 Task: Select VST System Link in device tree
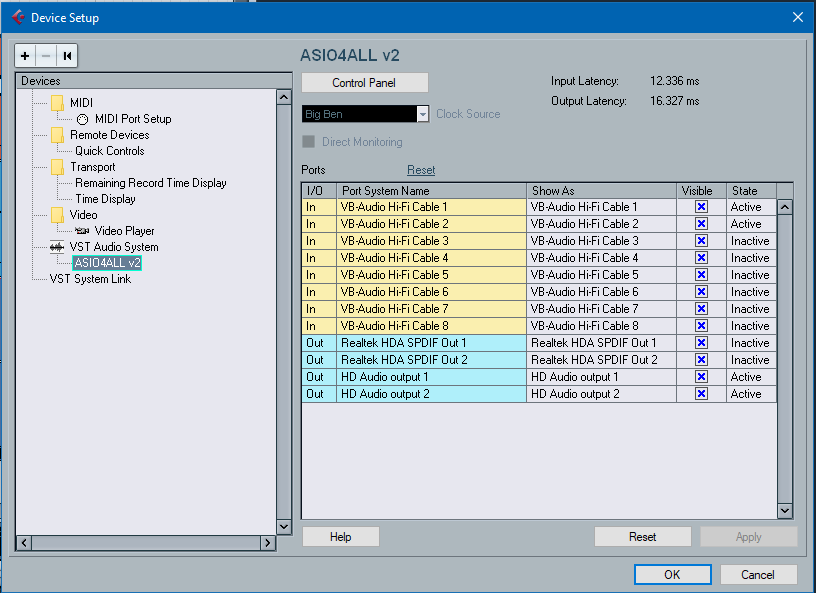[90, 279]
